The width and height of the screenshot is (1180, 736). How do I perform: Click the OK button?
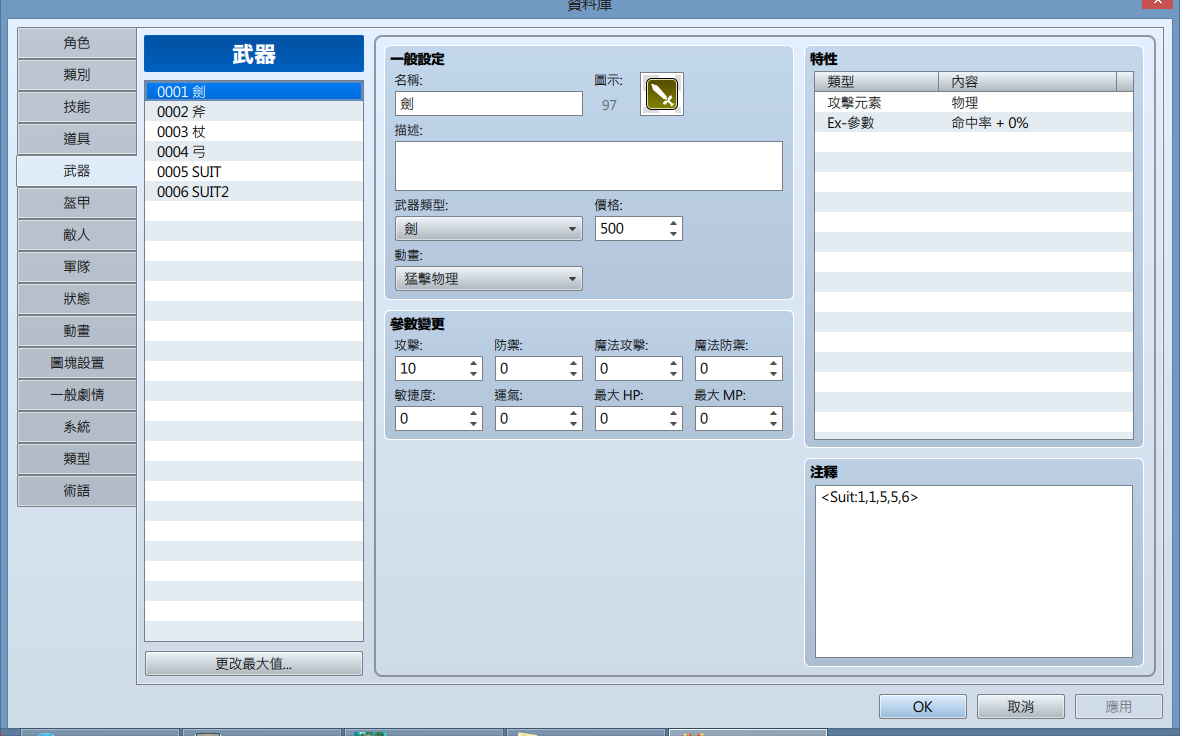click(x=923, y=707)
